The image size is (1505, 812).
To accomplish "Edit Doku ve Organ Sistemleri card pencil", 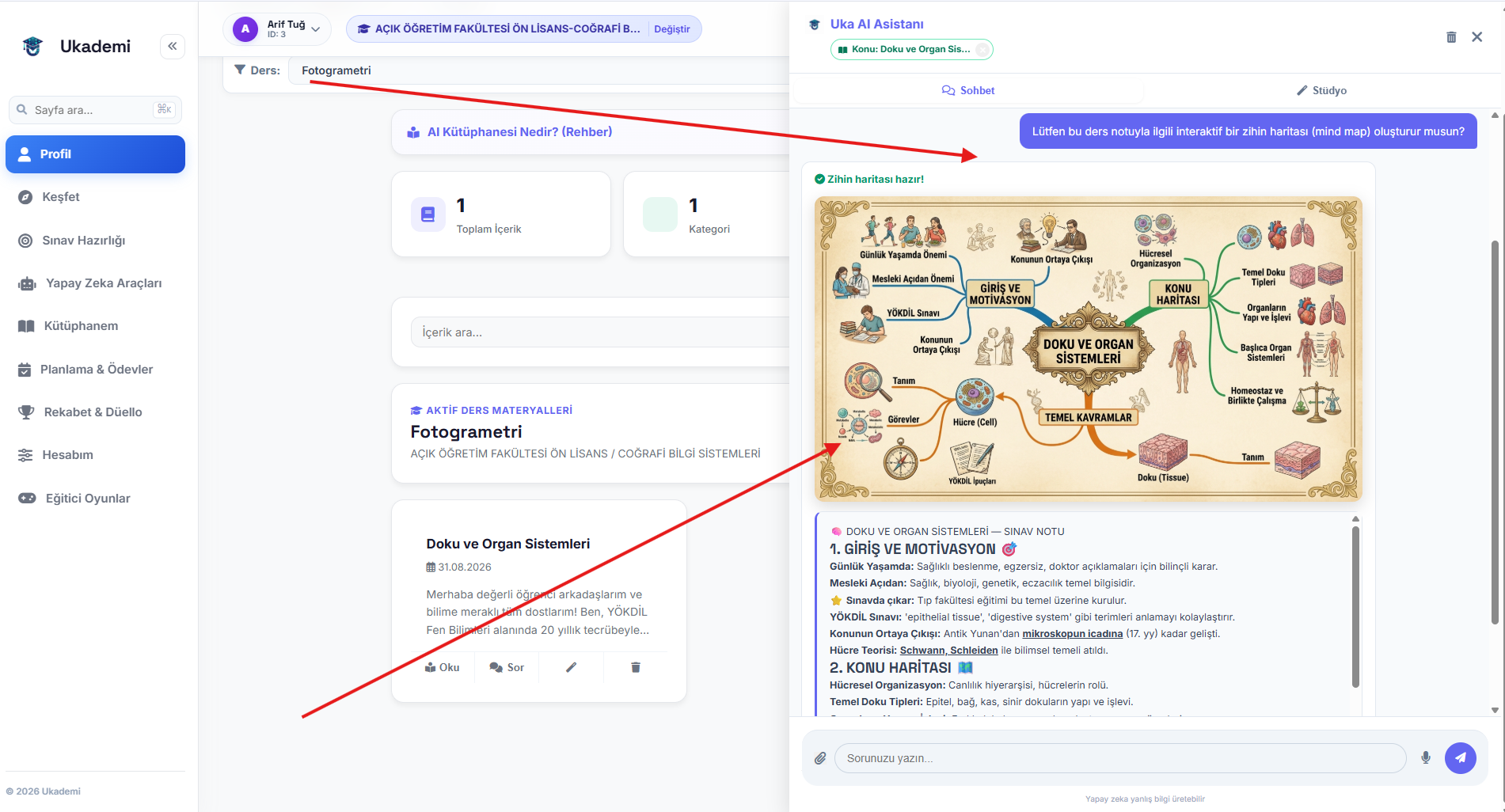I will click(x=571, y=667).
